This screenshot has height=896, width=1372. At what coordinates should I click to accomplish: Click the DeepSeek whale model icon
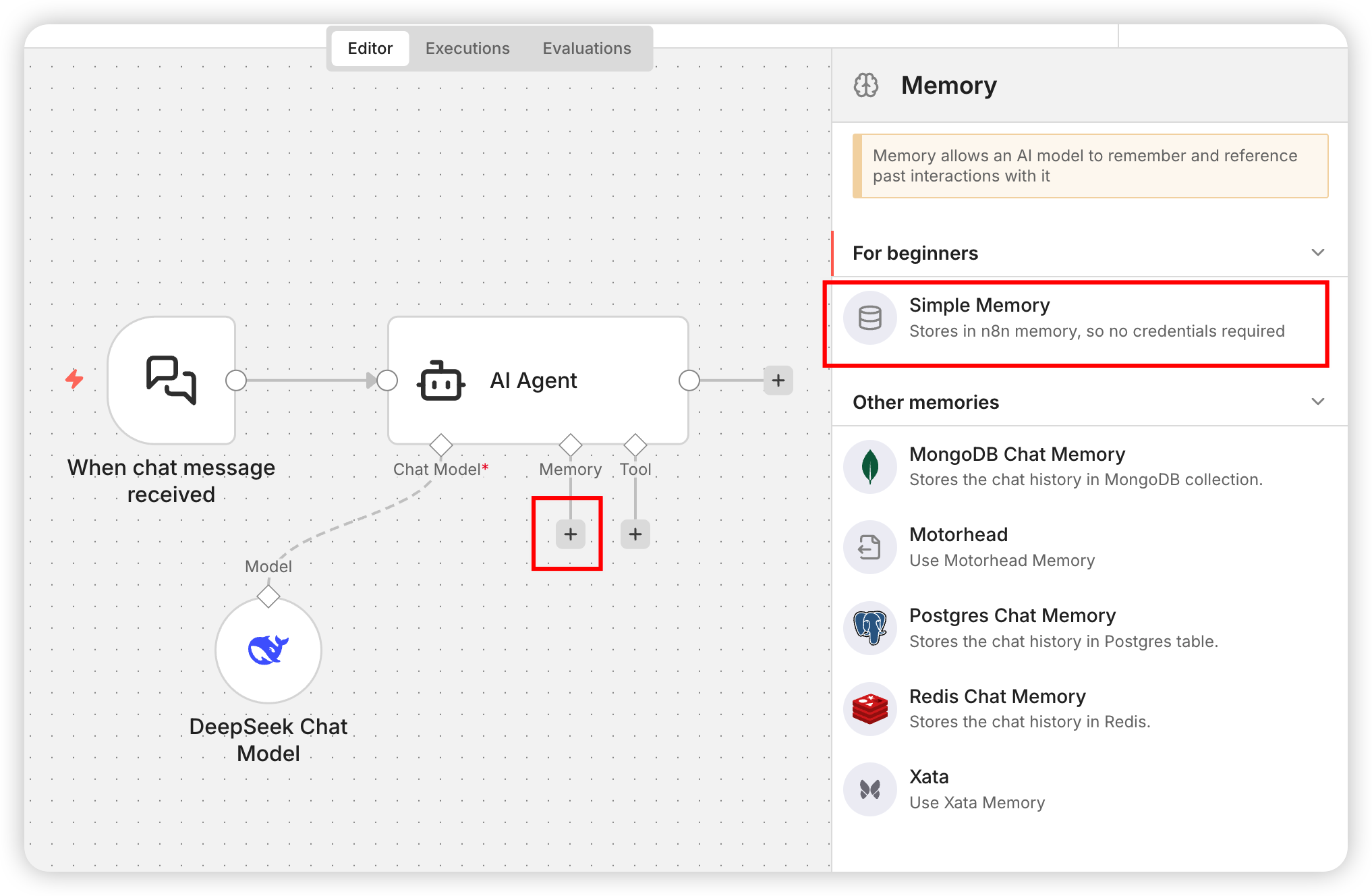pos(268,650)
